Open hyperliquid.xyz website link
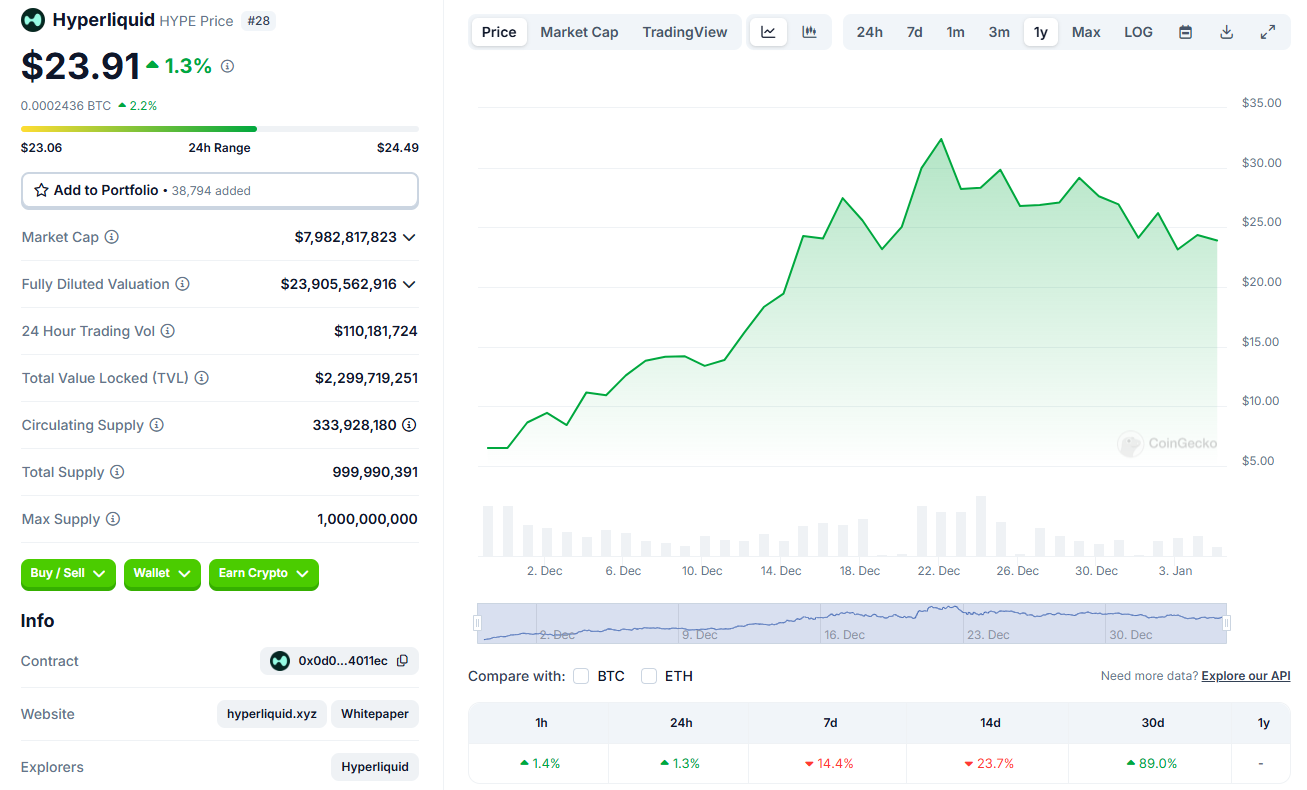Image resolution: width=1307 pixels, height=790 pixels. pyautogui.click(x=272, y=714)
